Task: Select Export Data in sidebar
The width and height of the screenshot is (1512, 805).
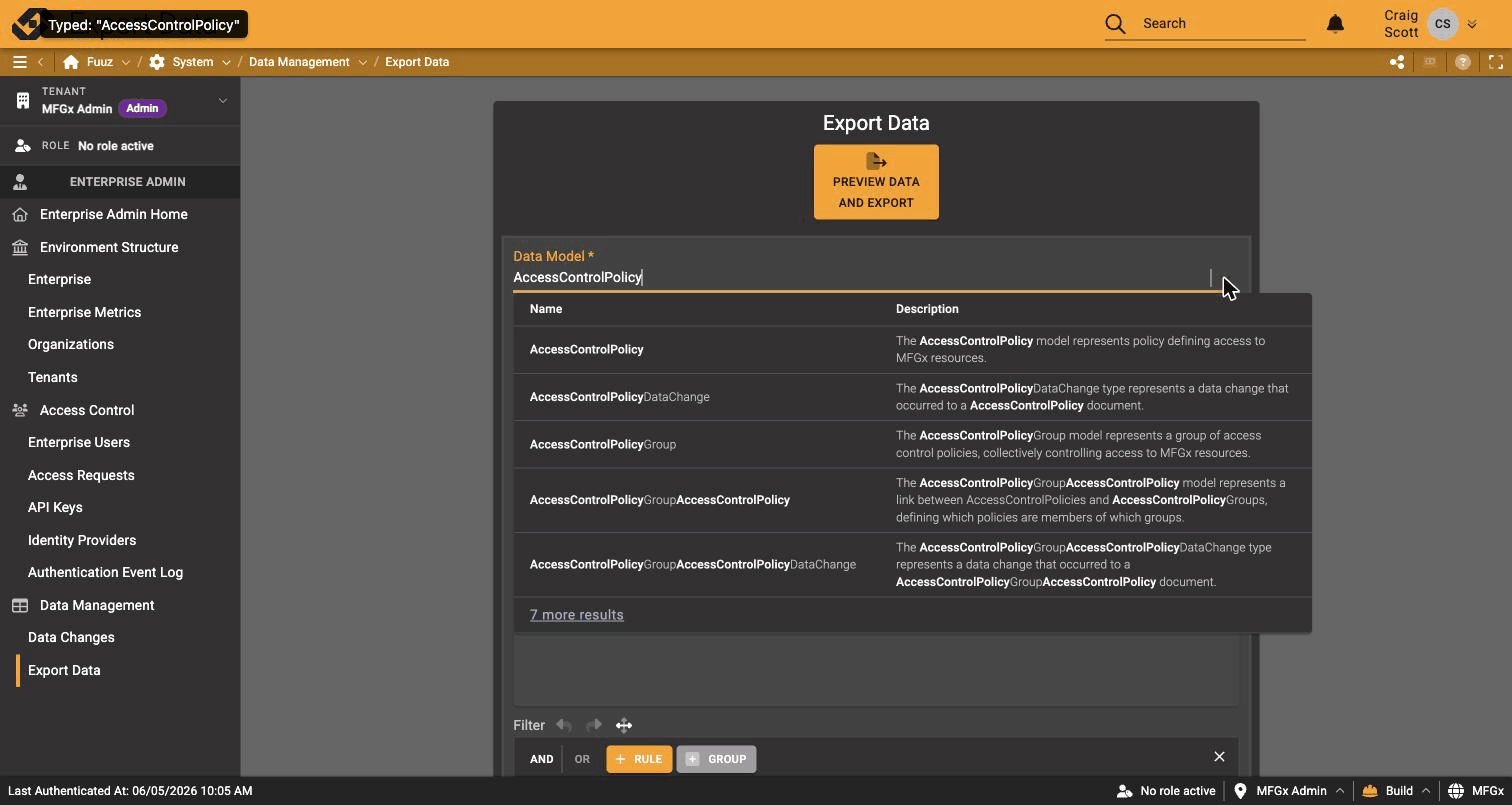Action: [64, 670]
